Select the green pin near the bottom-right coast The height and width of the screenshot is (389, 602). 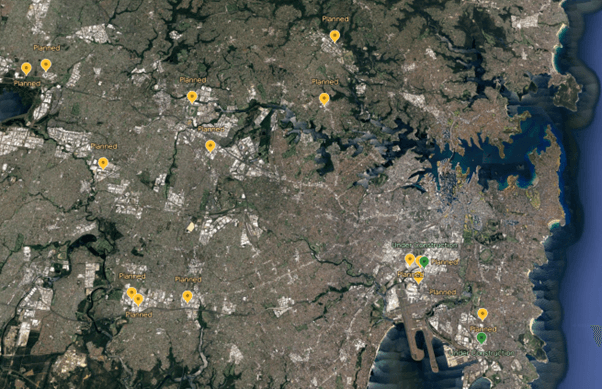pyautogui.click(x=481, y=338)
